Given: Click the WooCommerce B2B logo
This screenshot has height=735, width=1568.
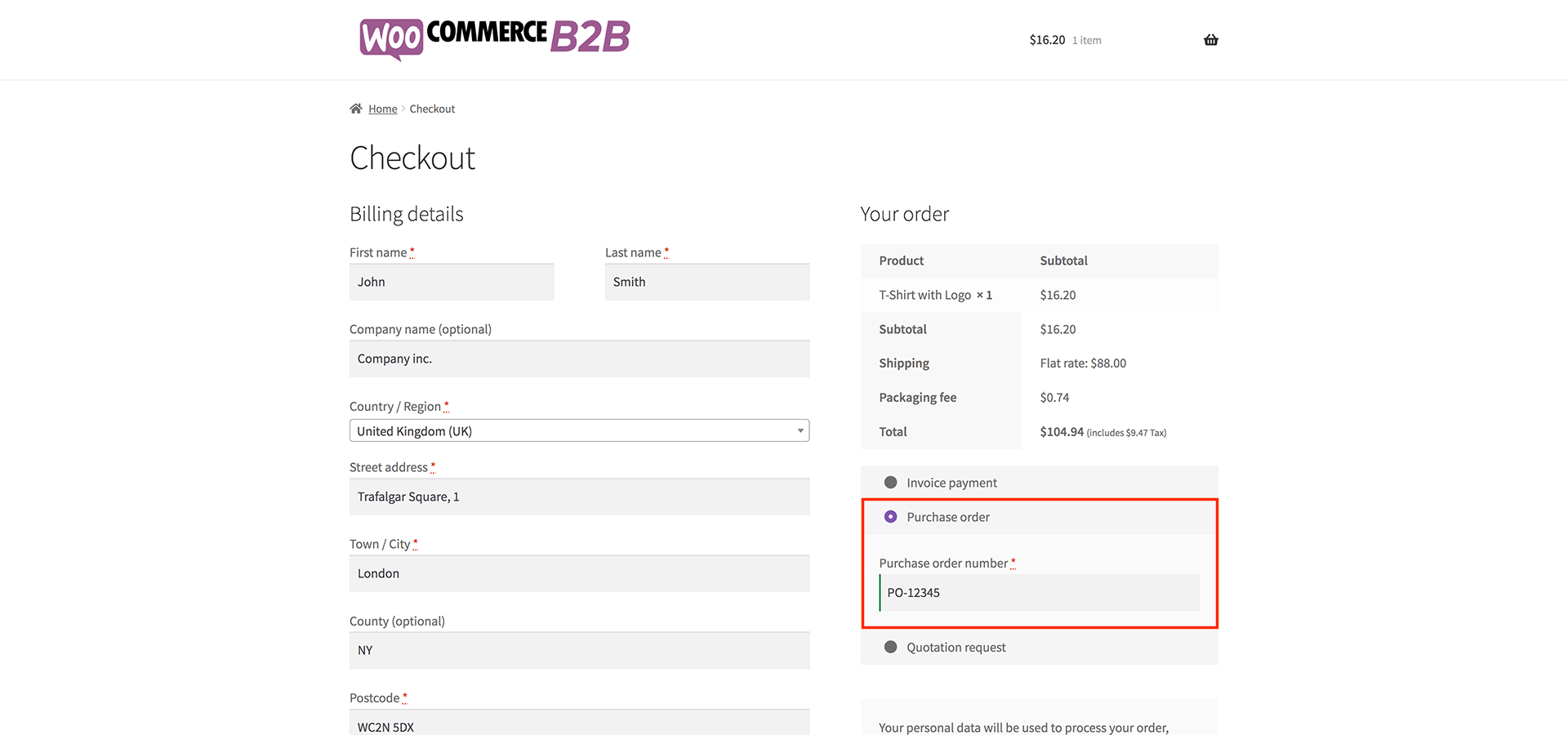Looking at the screenshot, I should click(495, 38).
